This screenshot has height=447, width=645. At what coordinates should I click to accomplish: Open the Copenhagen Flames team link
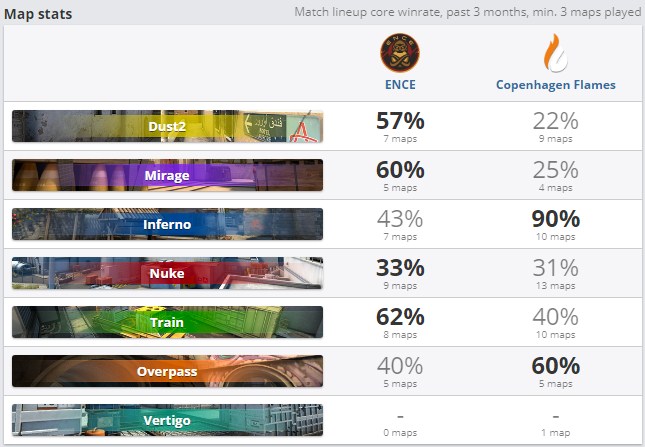pos(555,85)
